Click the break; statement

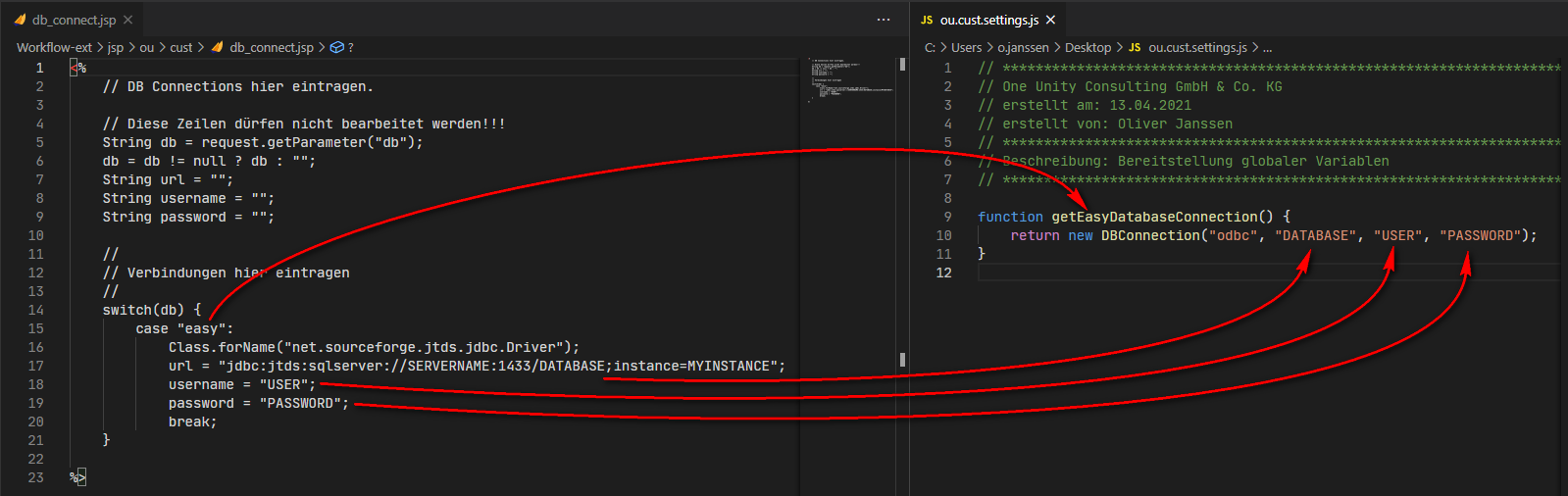(x=192, y=422)
